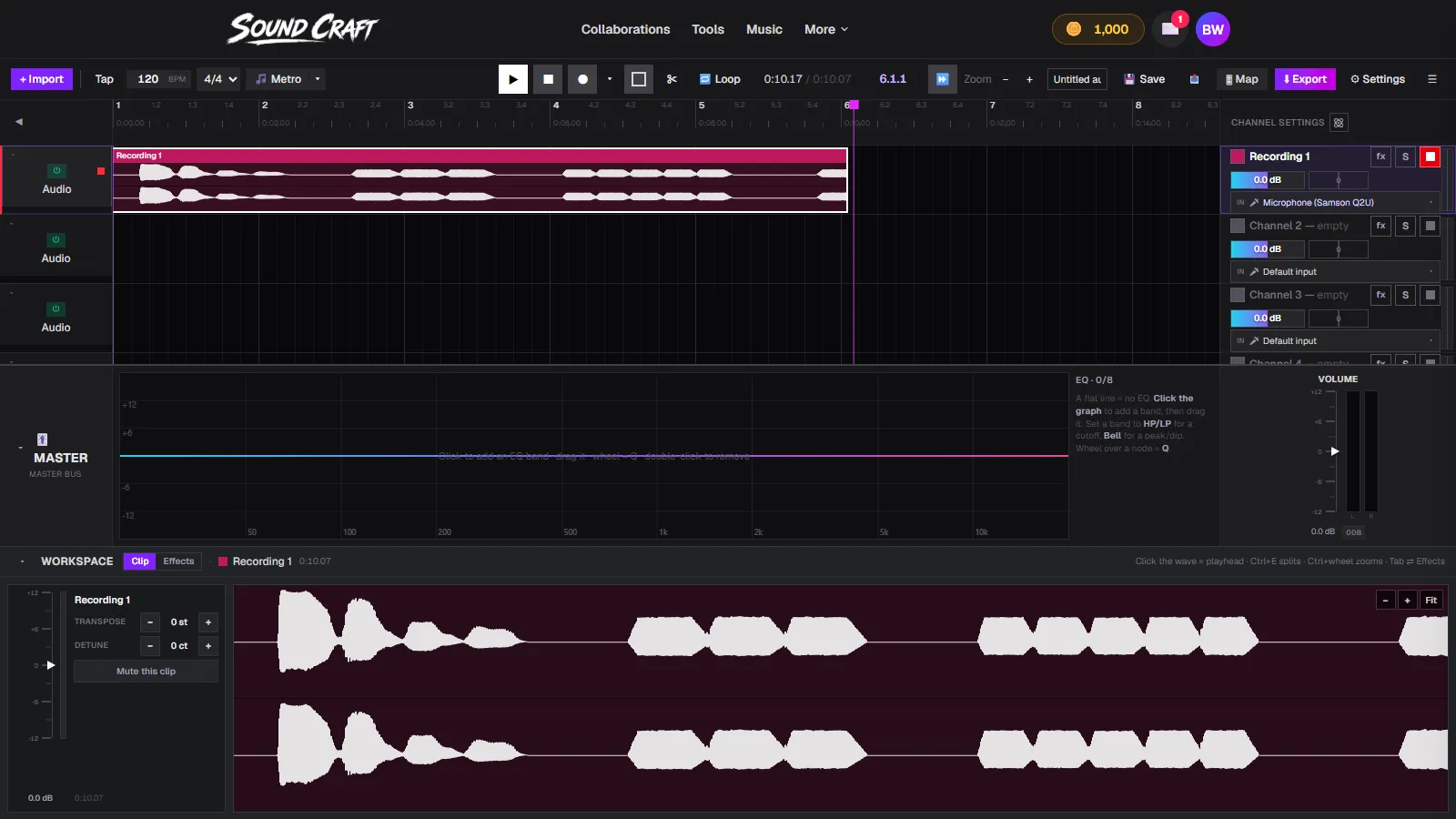This screenshot has width=1456, height=819.
Task: Change Recording 1 channel color swatch
Action: click(x=1238, y=157)
